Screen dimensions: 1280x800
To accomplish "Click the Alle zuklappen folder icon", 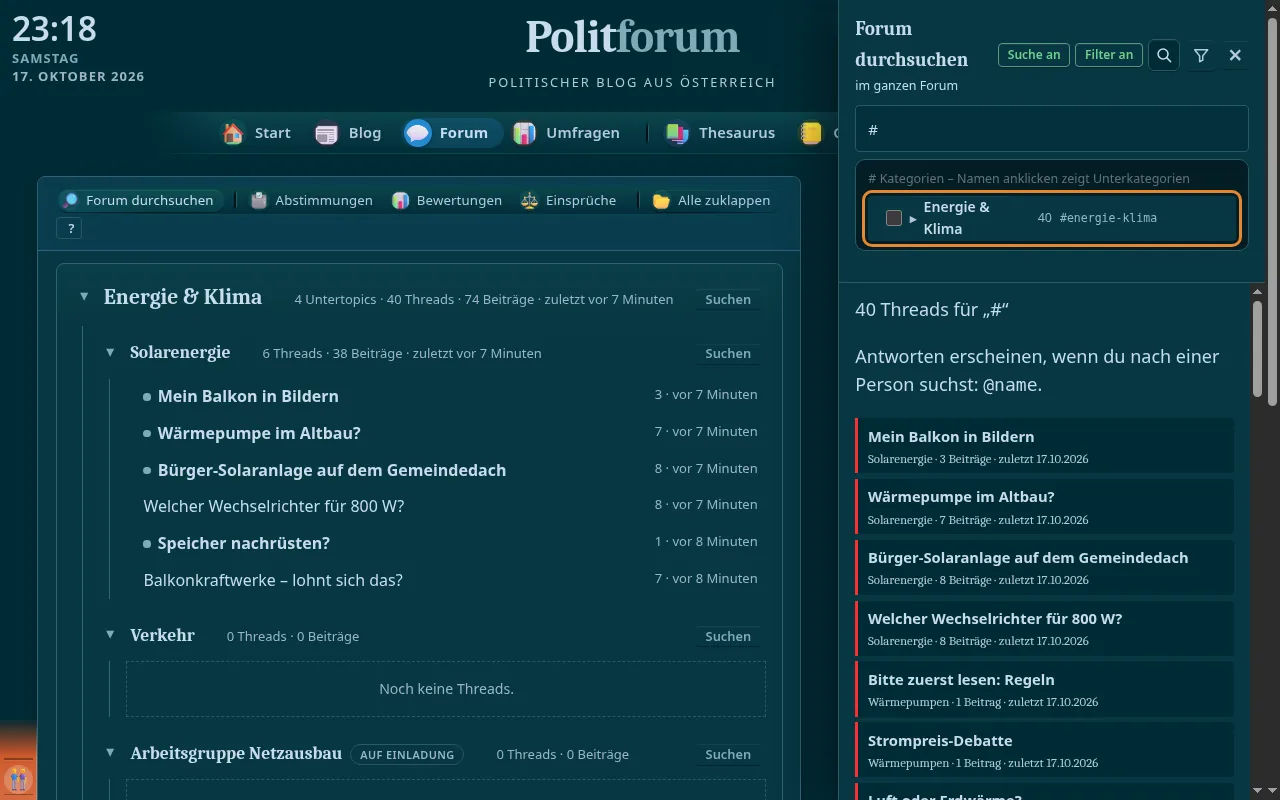I will point(661,200).
